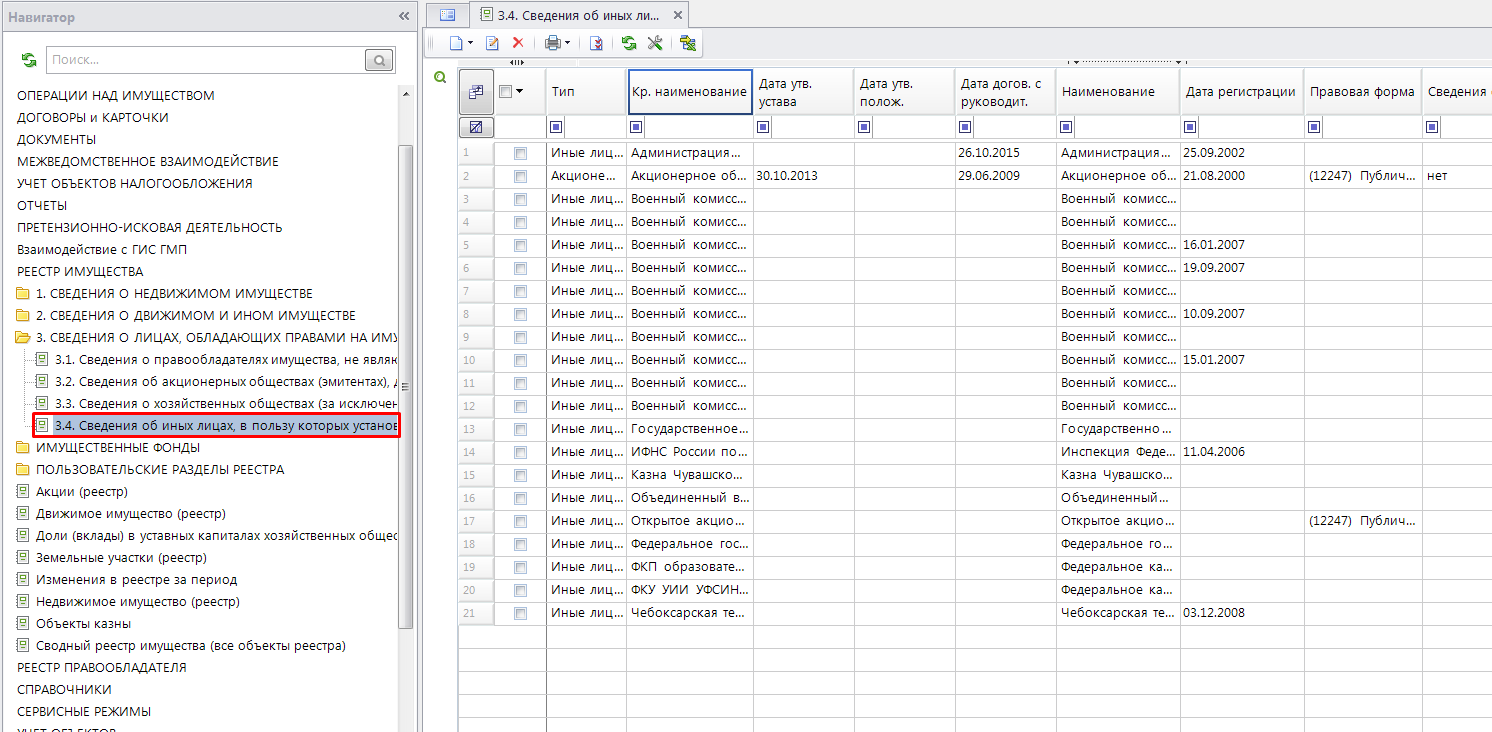Check the checkbox in row 14
The height and width of the screenshot is (732, 1492).
[520, 452]
